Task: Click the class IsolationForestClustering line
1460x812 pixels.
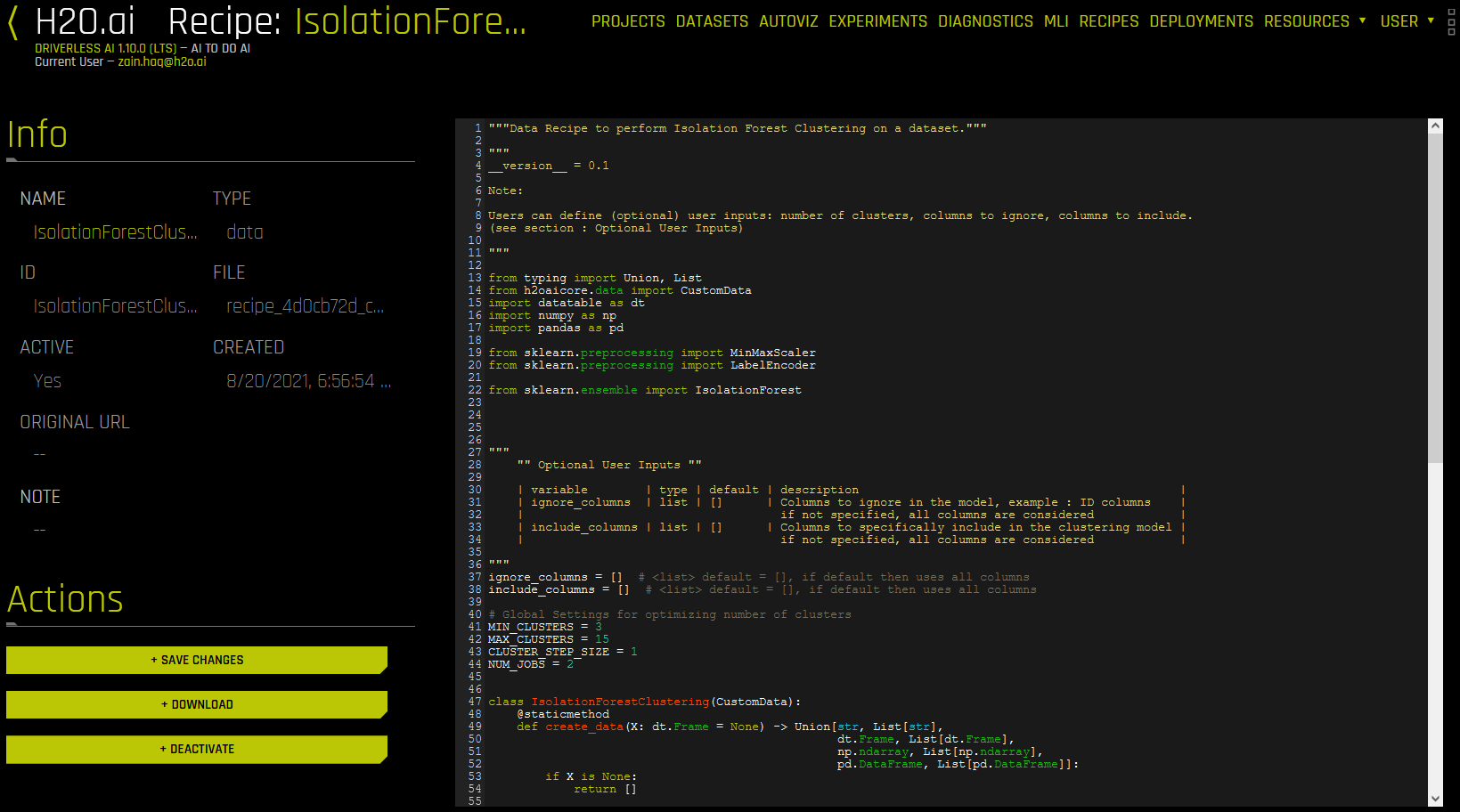Action: [x=645, y=702]
